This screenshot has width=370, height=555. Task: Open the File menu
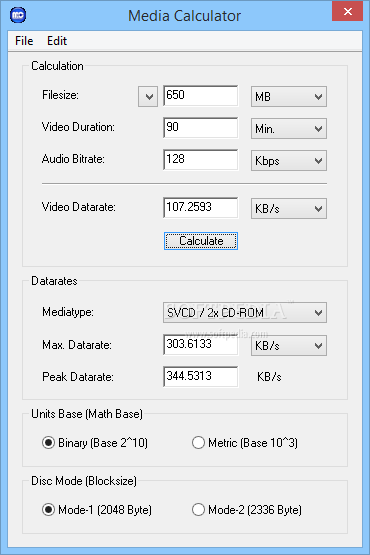24,41
